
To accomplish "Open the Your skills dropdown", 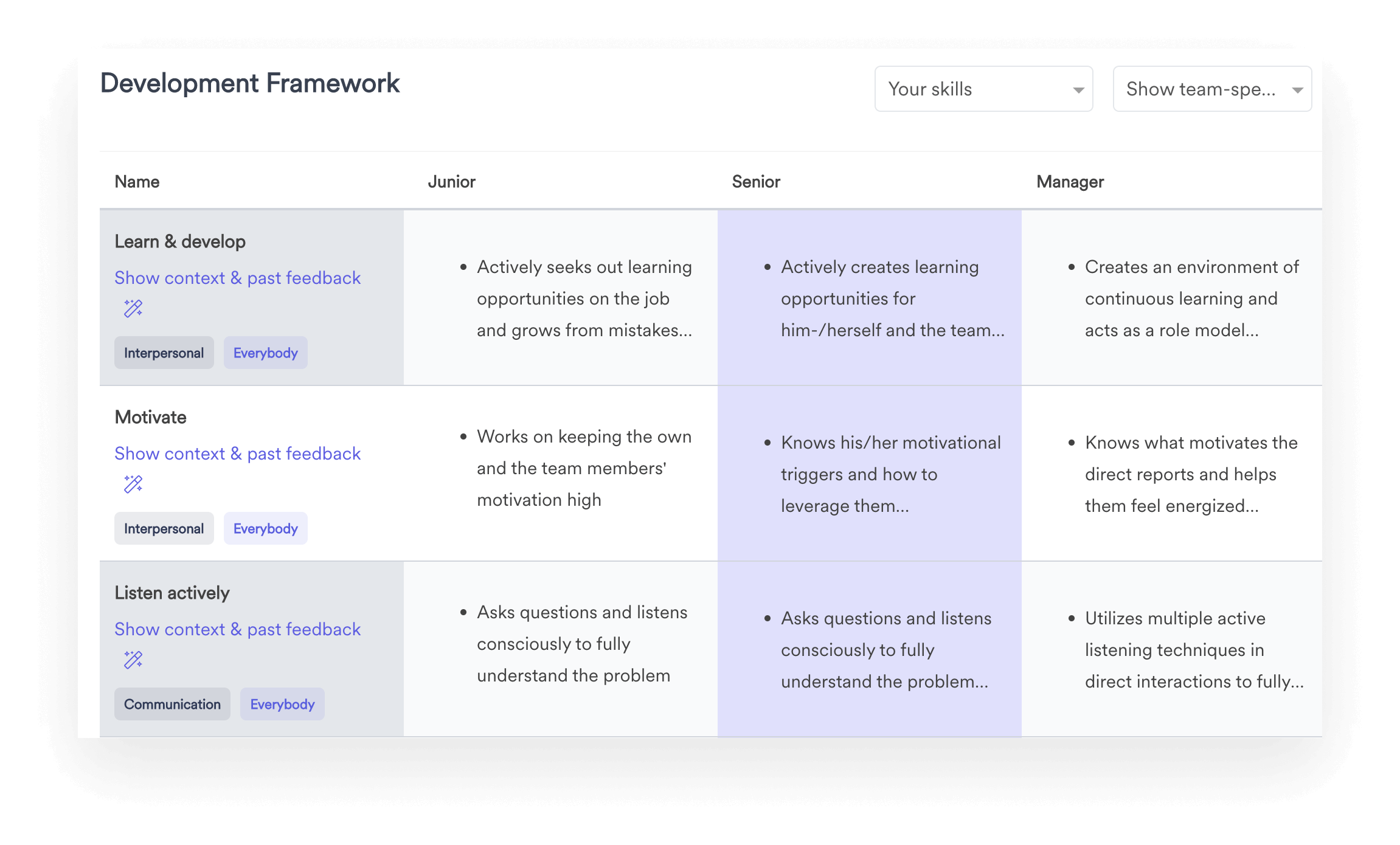I will (x=983, y=89).
